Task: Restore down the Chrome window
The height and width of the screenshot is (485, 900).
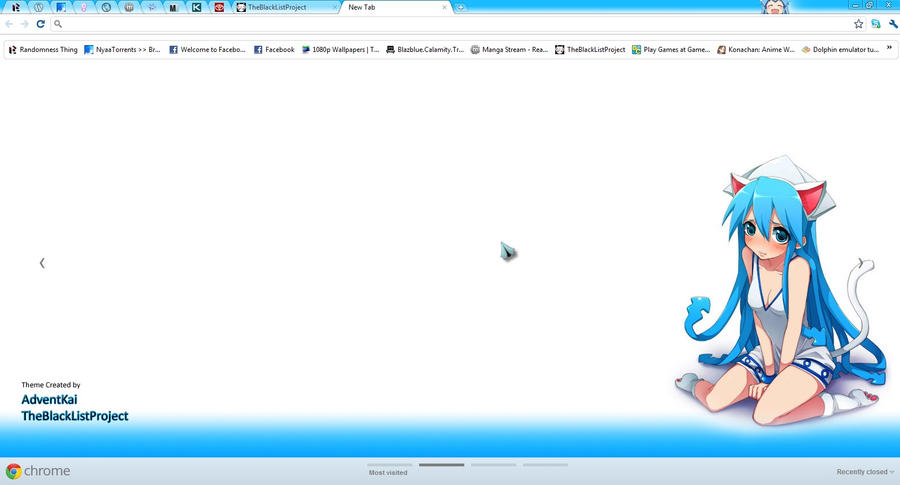Action: click(870, 5)
